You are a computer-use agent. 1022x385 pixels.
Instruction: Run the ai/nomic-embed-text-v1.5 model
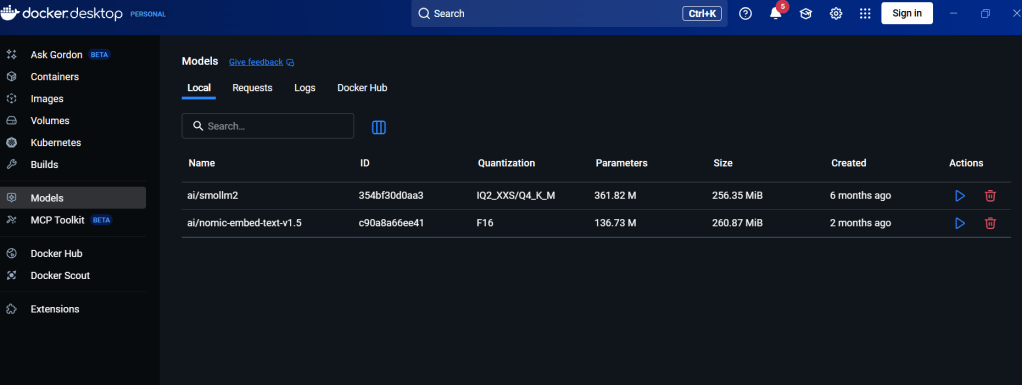tap(959, 223)
